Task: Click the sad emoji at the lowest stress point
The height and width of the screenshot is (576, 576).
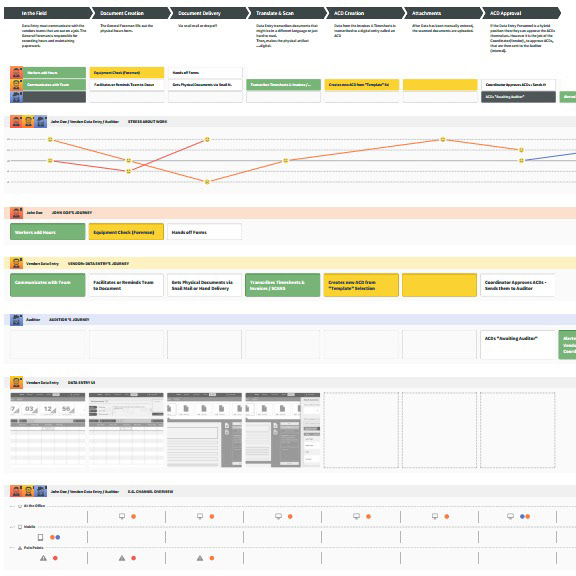Action: (207, 182)
